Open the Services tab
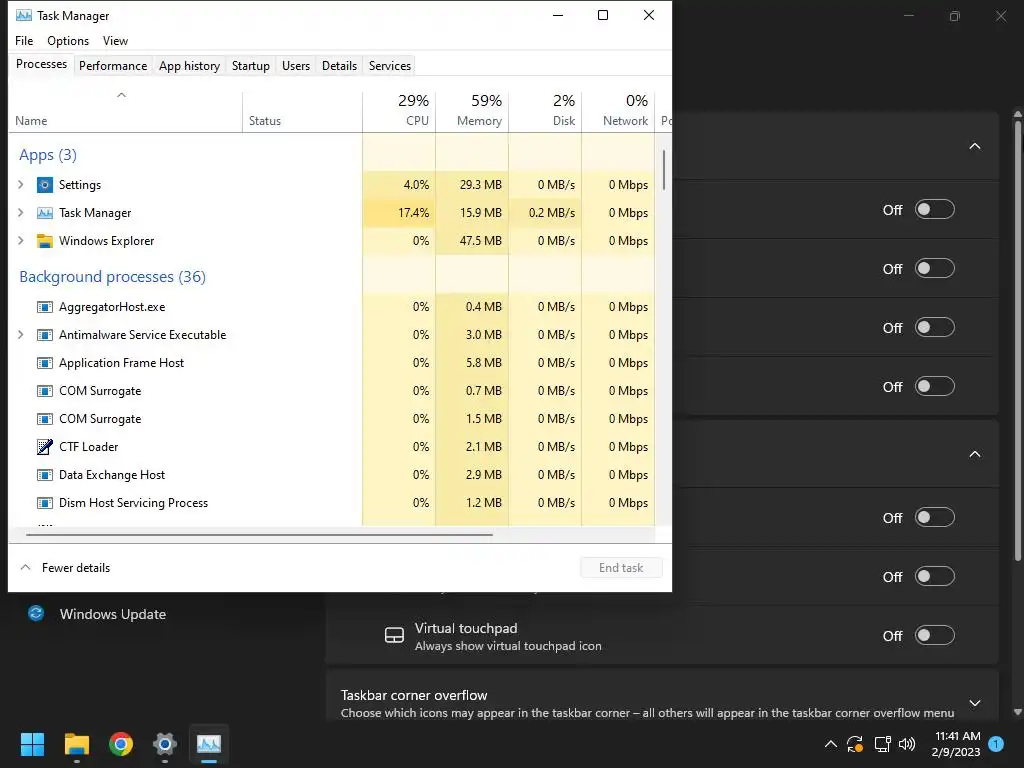 click(x=390, y=65)
